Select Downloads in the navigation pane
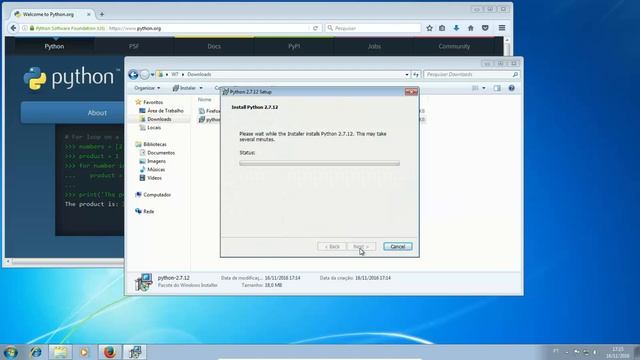 pyautogui.click(x=159, y=119)
